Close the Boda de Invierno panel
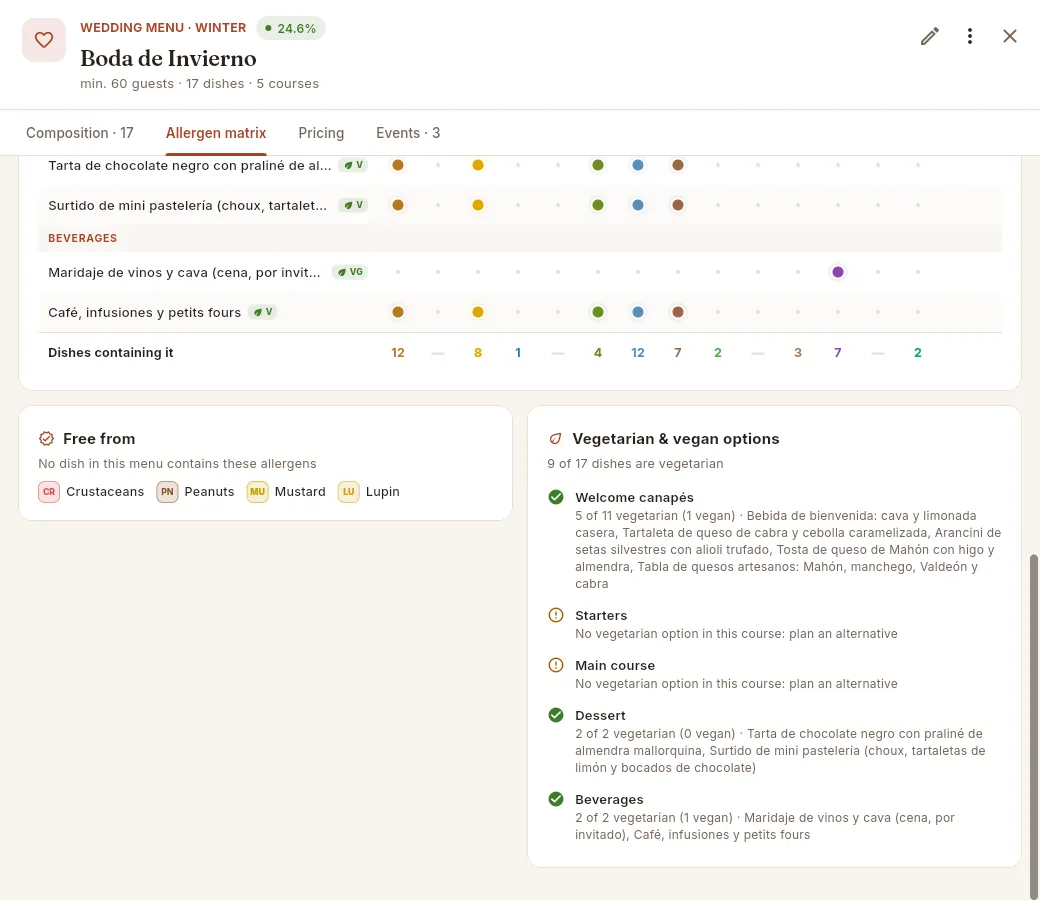 (1009, 36)
